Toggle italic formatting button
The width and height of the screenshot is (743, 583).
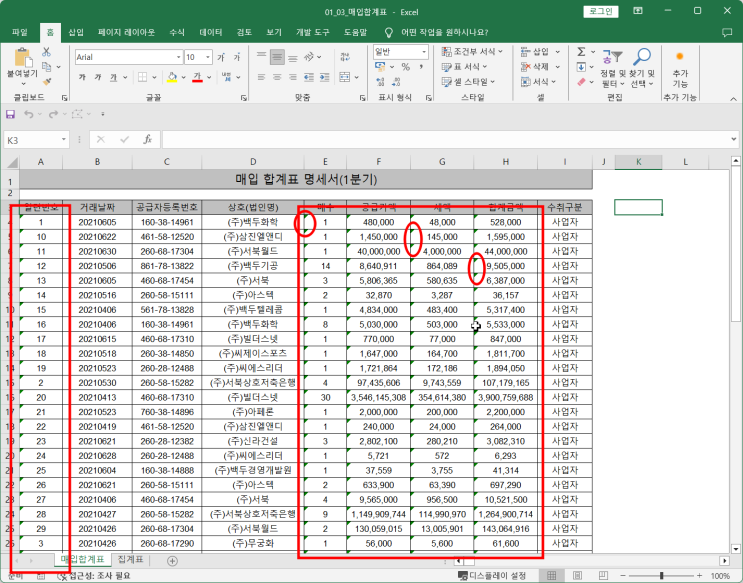tap(98, 77)
